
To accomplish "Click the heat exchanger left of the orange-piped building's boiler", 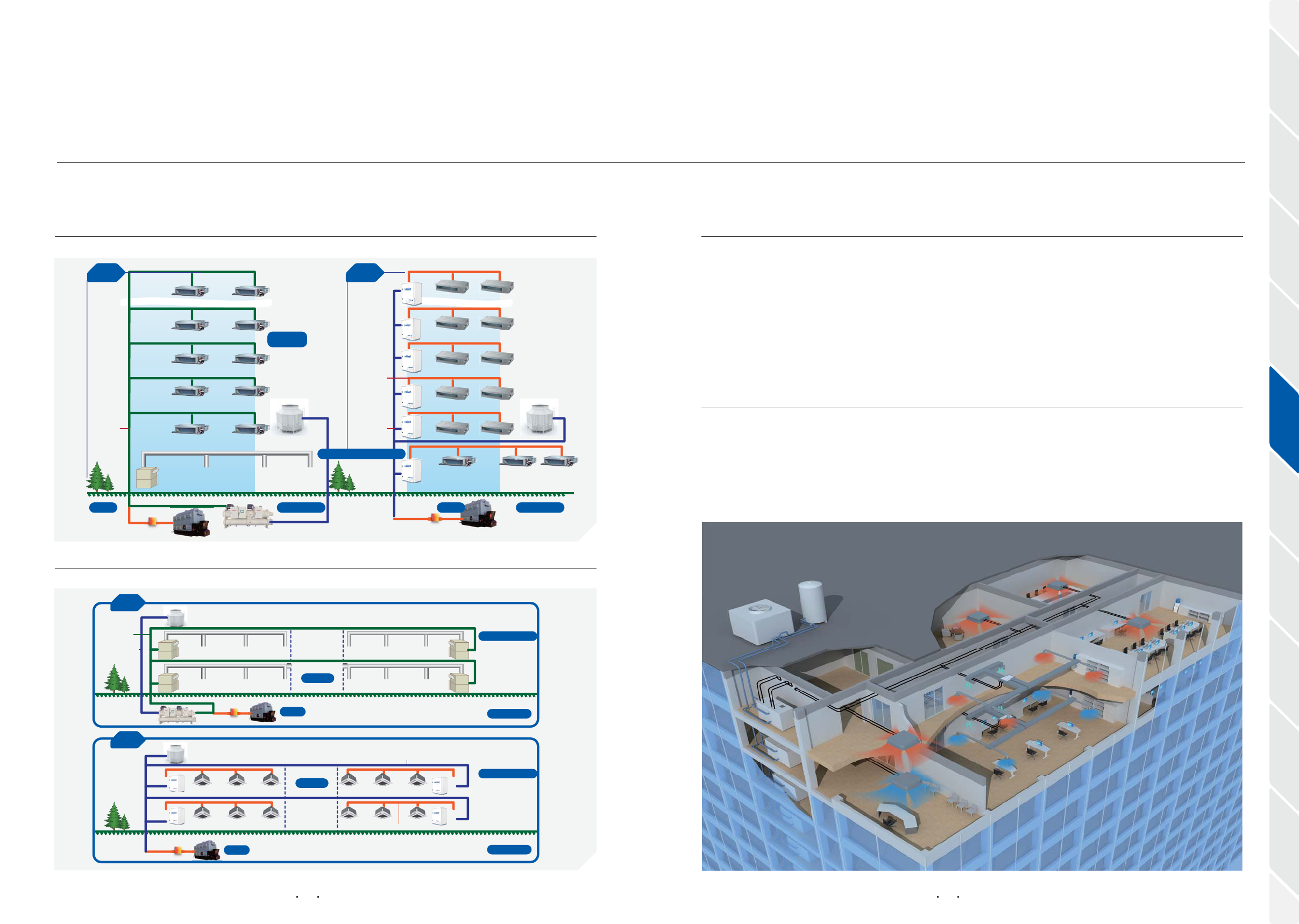I will pyautogui.click(x=435, y=518).
